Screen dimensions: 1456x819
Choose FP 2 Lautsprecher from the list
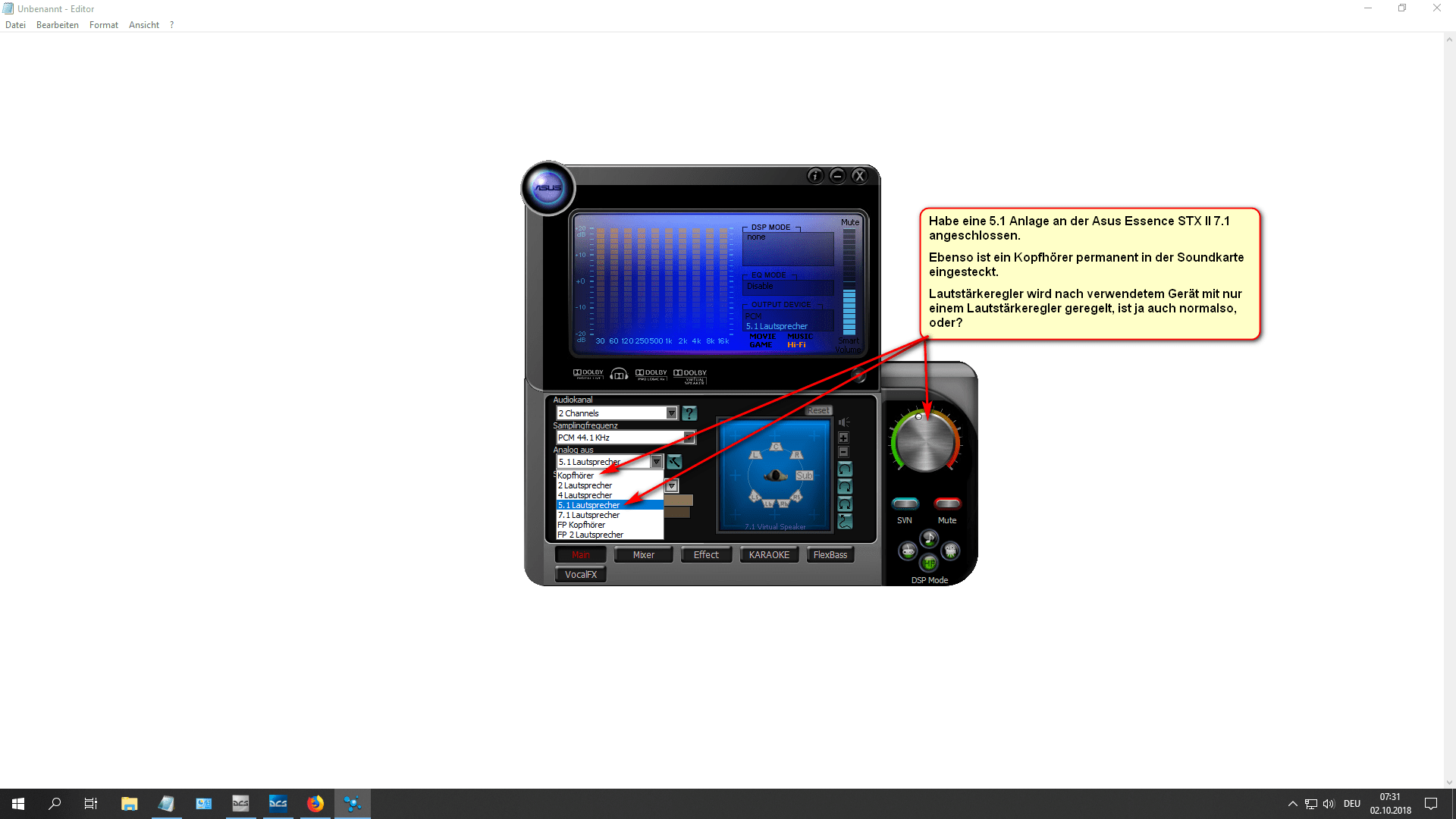pos(610,535)
